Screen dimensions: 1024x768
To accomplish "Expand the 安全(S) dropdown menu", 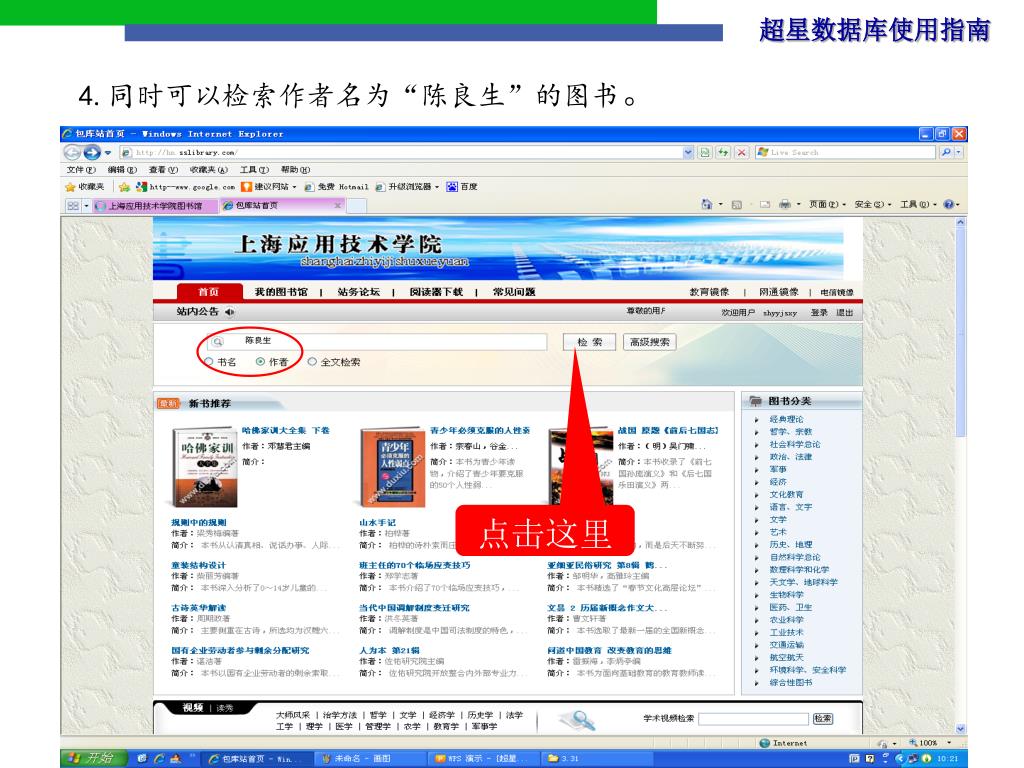I will [873, 204].
